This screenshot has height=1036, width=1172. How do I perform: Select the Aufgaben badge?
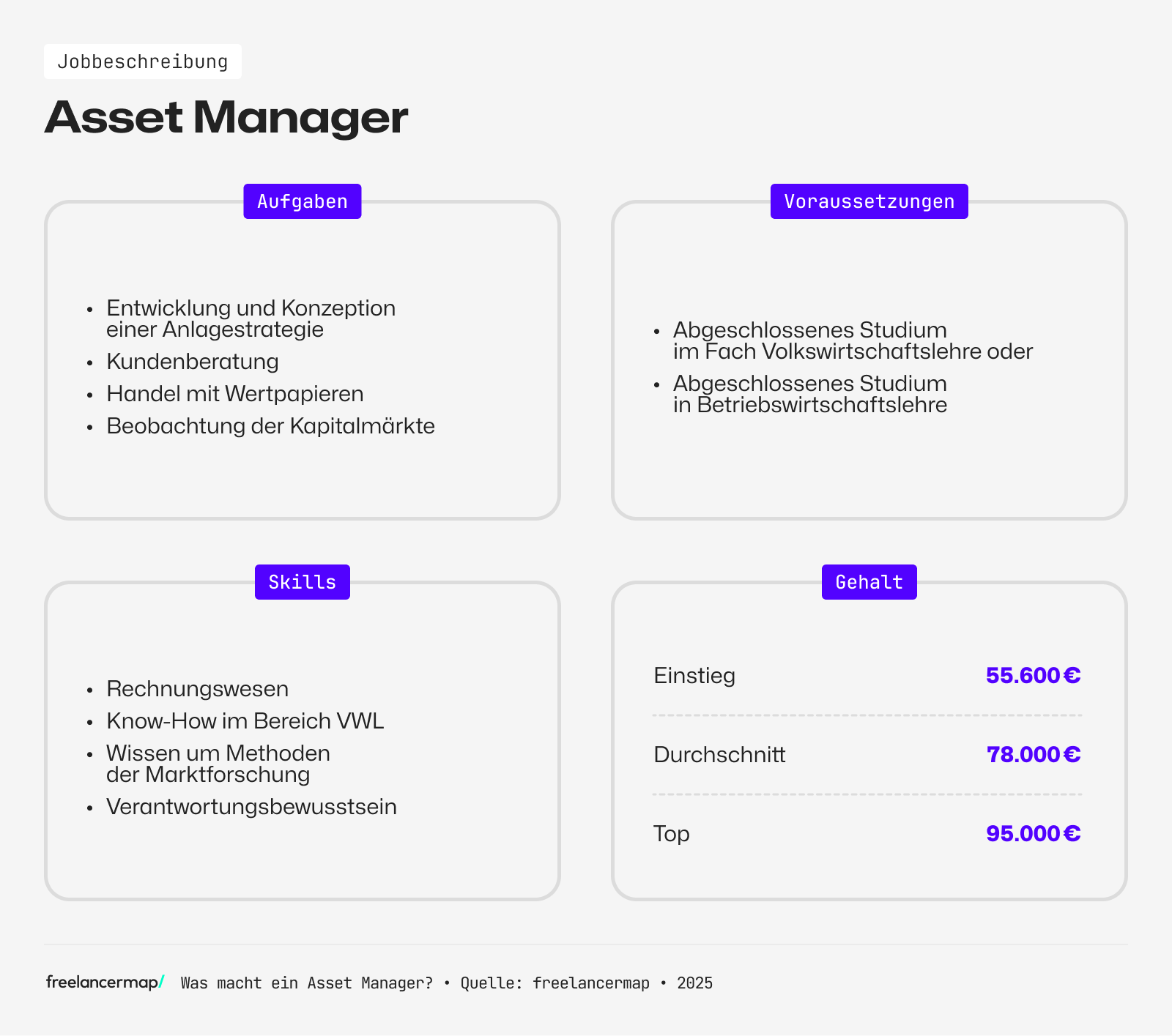pyautogui.click(x=302, y=201)
